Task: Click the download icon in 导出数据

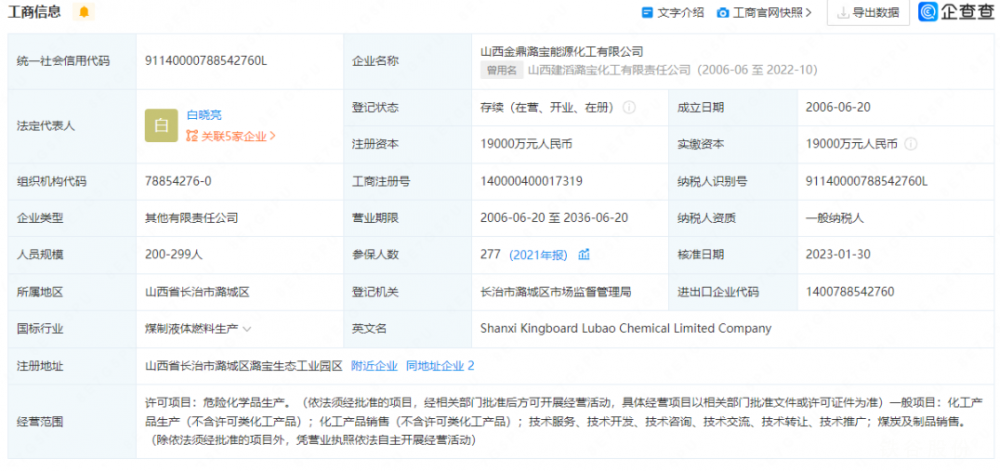Action: pyautogui.click(x=844, y=13)
